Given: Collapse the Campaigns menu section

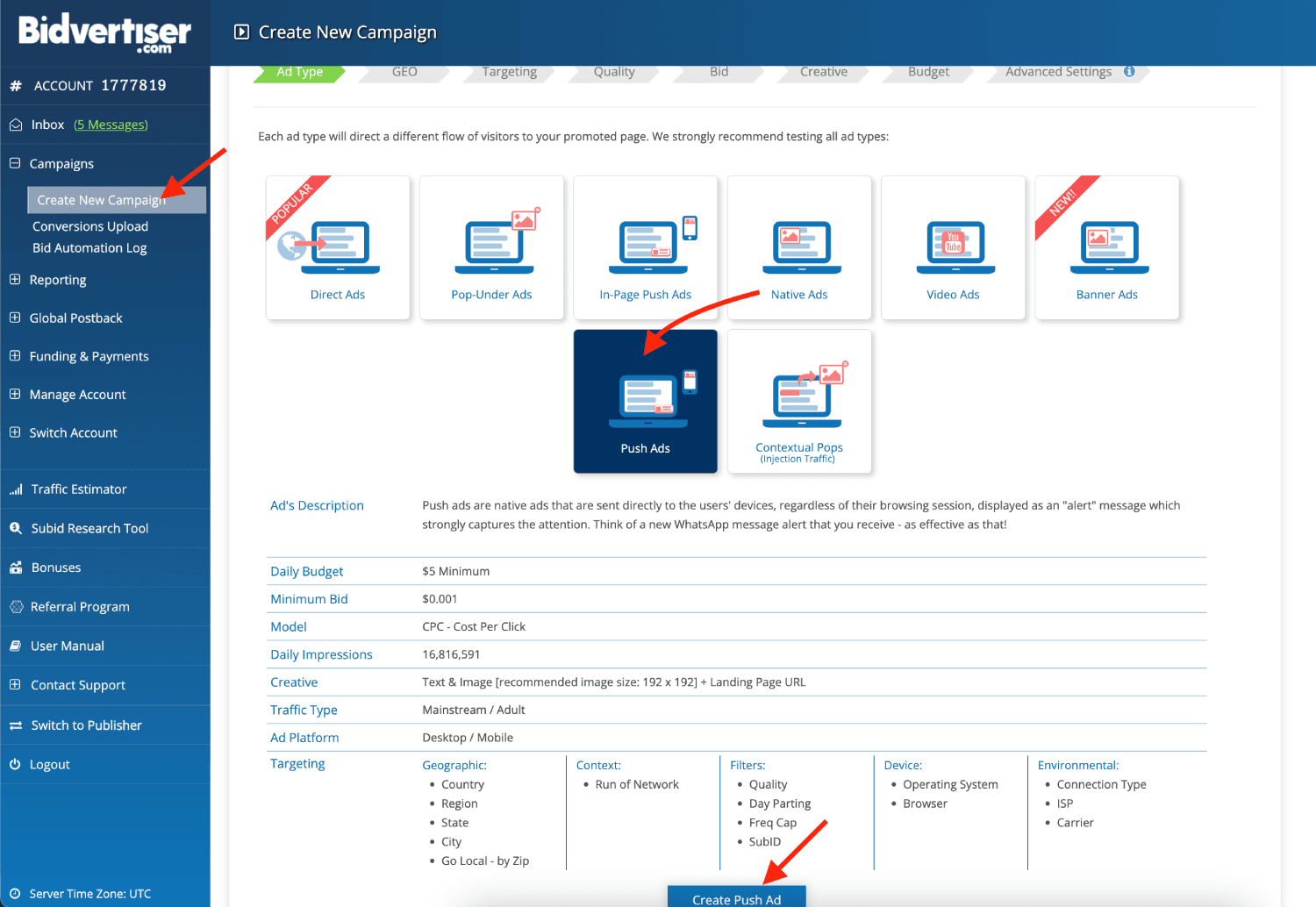Looking at the screenshot, I should point(15,163).
